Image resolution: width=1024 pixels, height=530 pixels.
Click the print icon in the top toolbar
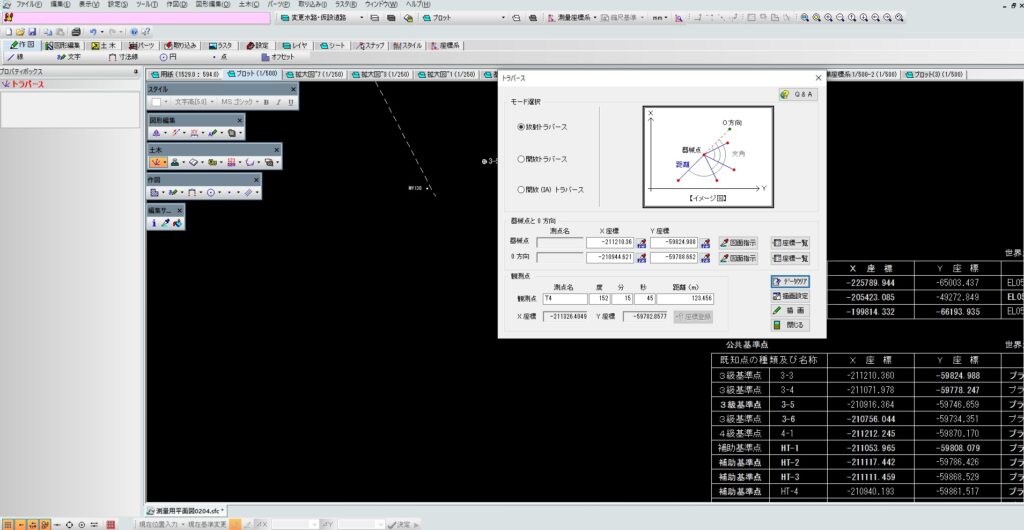pos(76,32)
